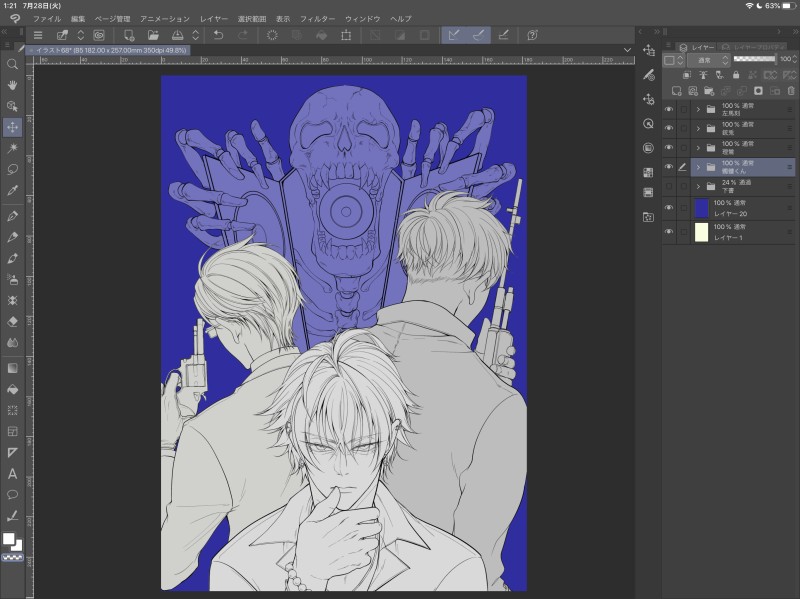Open the アニメーション menu
The height and width of the screenshot is (599, 800).
click(165, 19)
